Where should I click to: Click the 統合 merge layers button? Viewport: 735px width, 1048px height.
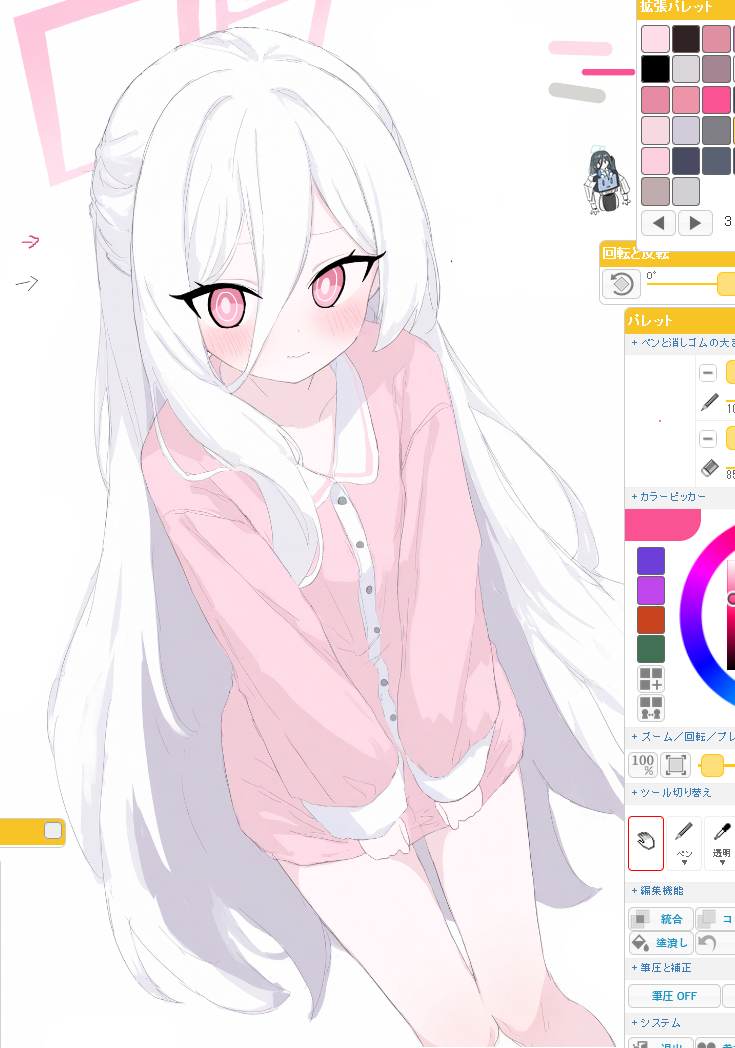click(660, 919)
